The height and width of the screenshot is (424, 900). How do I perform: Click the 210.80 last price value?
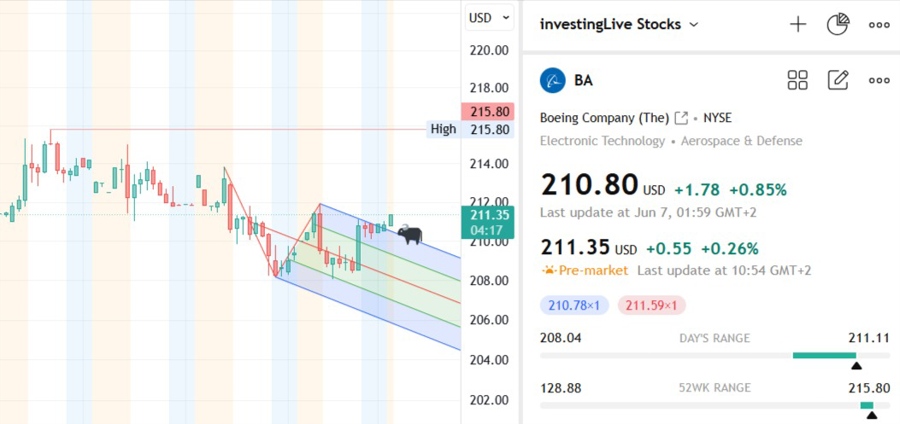tap(589, 185)
